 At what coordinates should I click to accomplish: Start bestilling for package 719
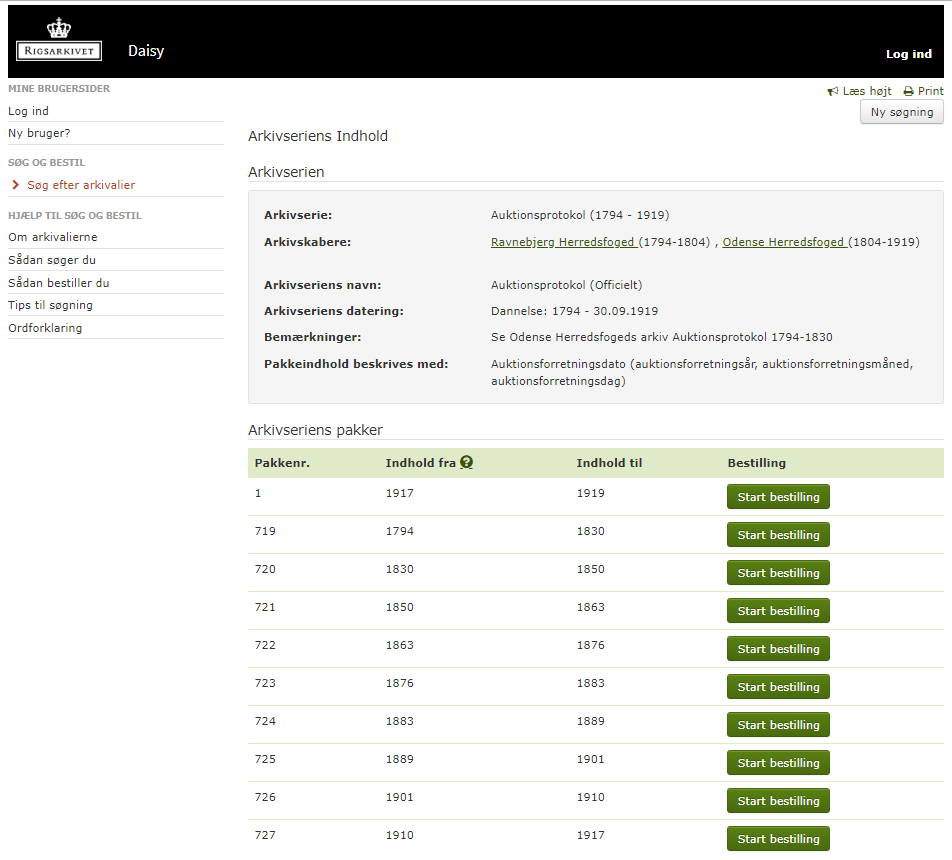point(778,535)
